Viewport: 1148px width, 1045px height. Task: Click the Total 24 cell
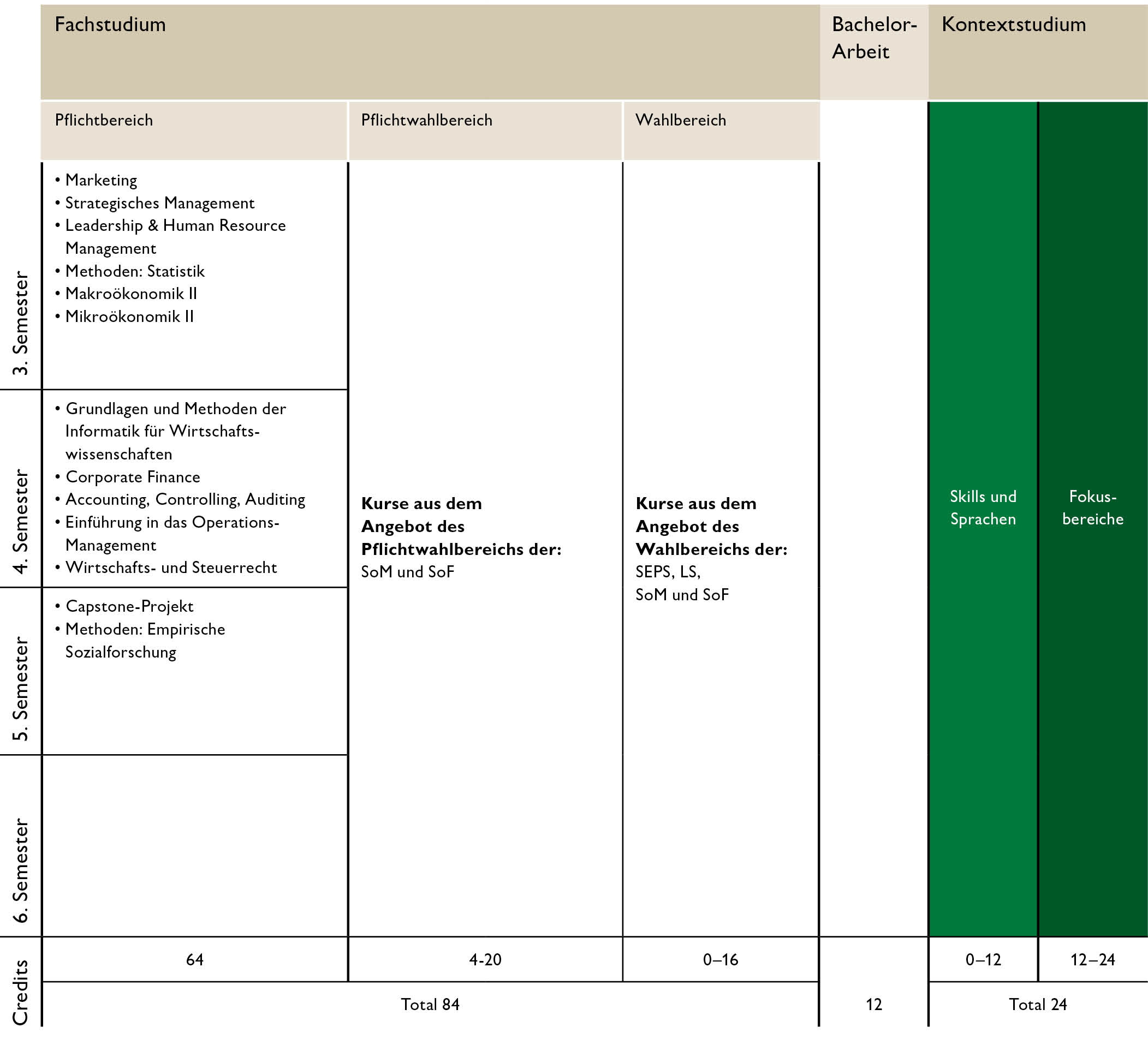click(x=1038, y=1005)
